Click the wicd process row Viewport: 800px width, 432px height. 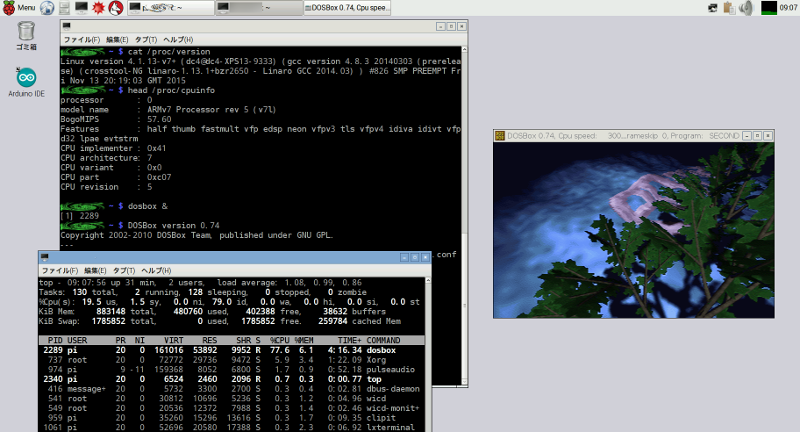(232, 398)
